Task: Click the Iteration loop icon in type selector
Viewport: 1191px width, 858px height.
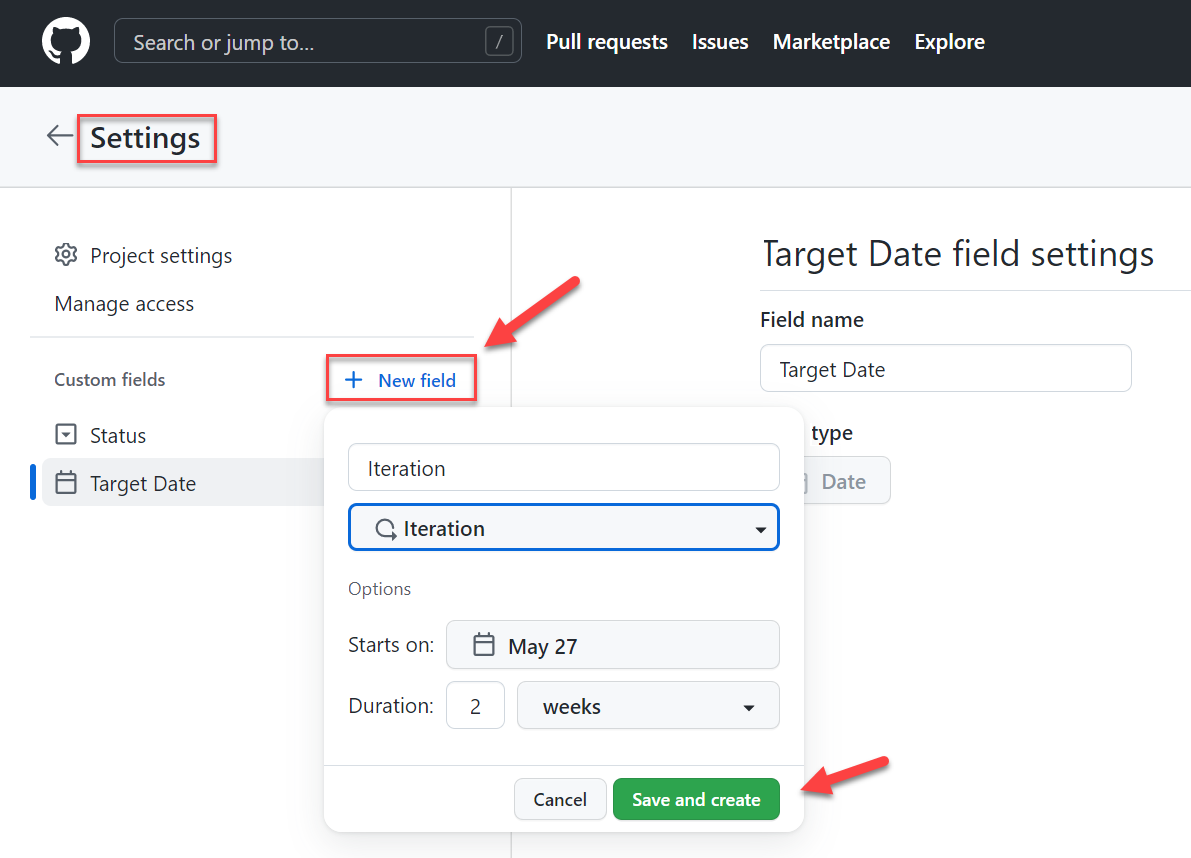Action: pyautogui.click(x=386, y=528)
